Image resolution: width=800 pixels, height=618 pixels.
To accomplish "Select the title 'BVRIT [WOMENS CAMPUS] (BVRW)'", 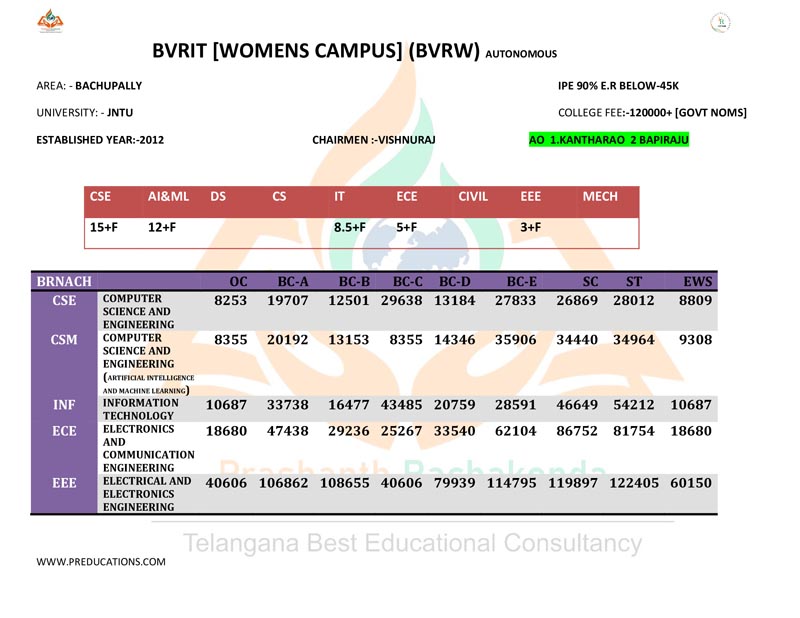I will coord(316,51).
